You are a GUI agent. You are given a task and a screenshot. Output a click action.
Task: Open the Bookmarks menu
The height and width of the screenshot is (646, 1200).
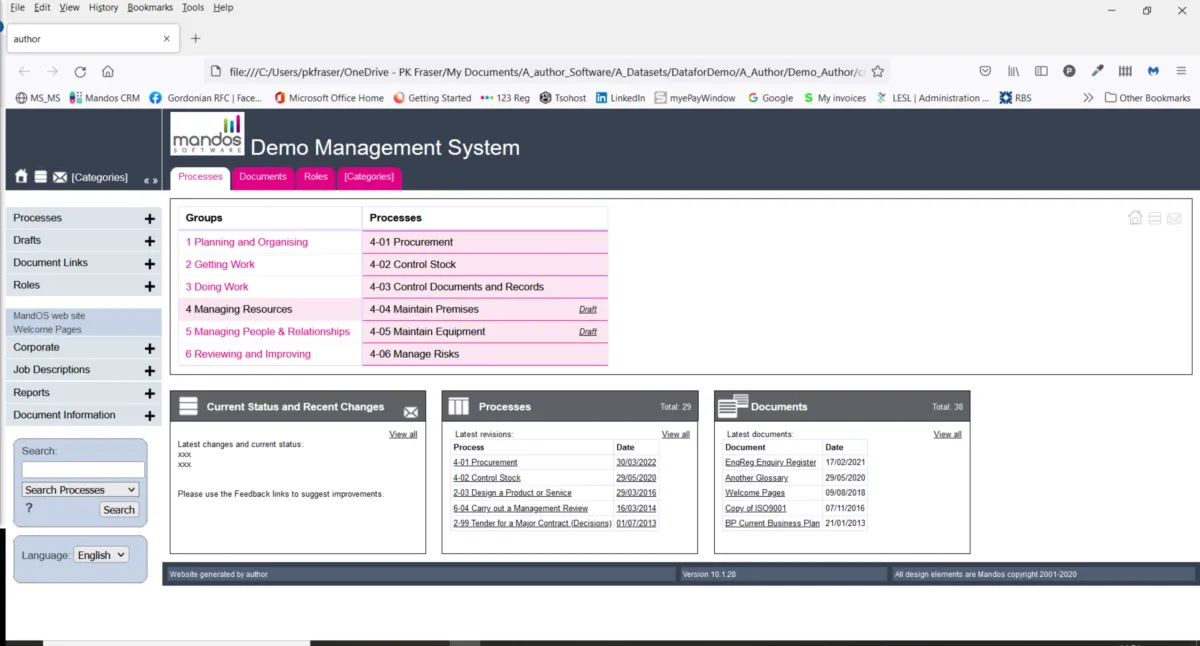(150, 7)
